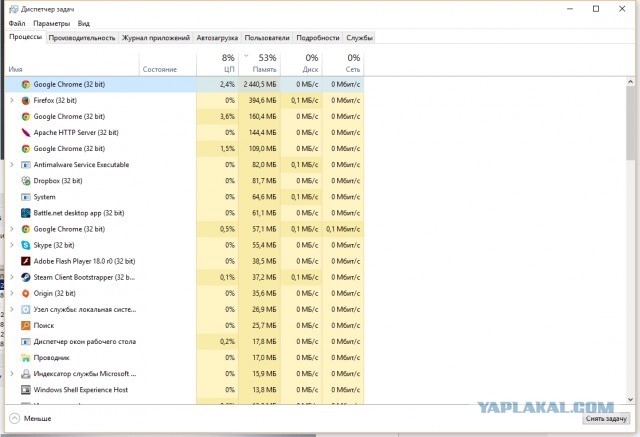640x437 pixels.
Task: Sort by the Состояние column header
Action: (x=168, y=64)
